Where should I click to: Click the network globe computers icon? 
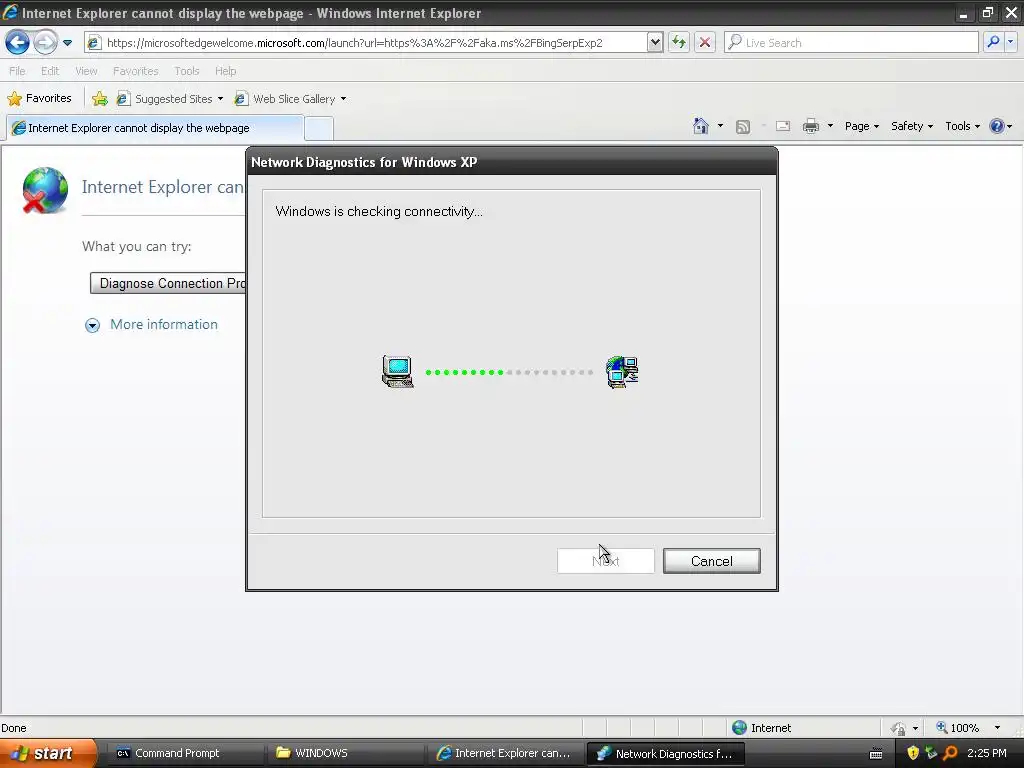point(622,372)
